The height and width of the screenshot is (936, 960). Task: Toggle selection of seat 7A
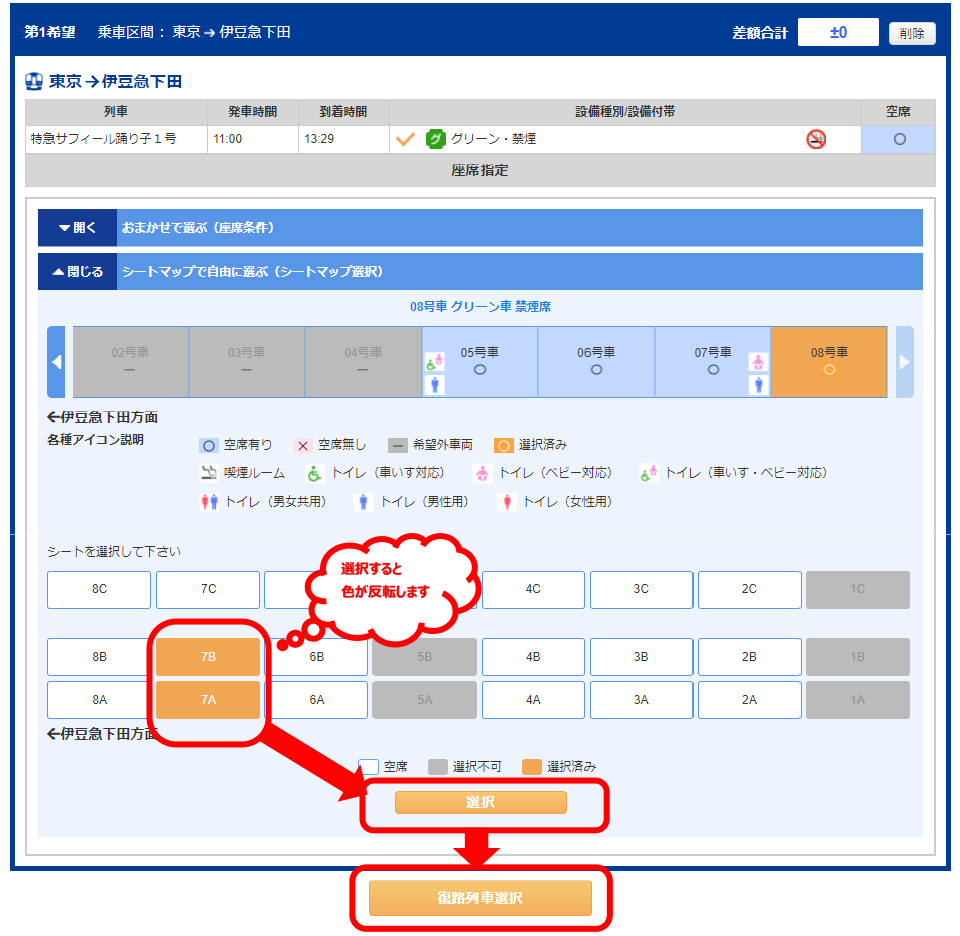pyautogui.click(x=207, y=700)
